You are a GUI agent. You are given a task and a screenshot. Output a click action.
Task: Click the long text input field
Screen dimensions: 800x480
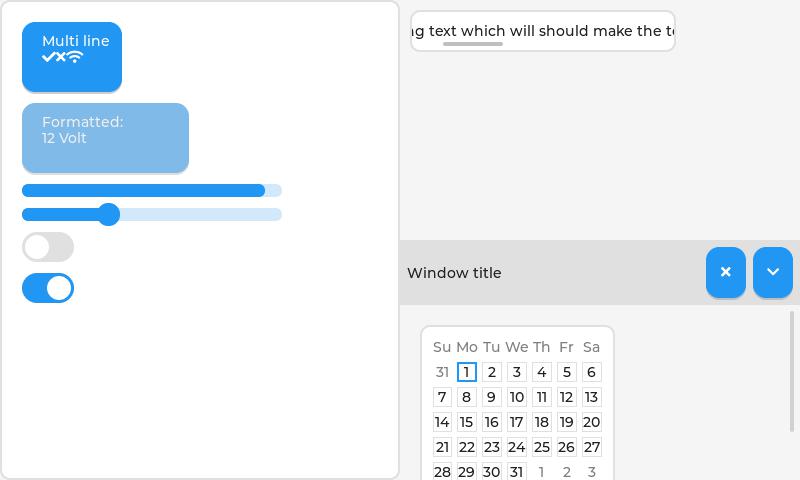[543, 31]
